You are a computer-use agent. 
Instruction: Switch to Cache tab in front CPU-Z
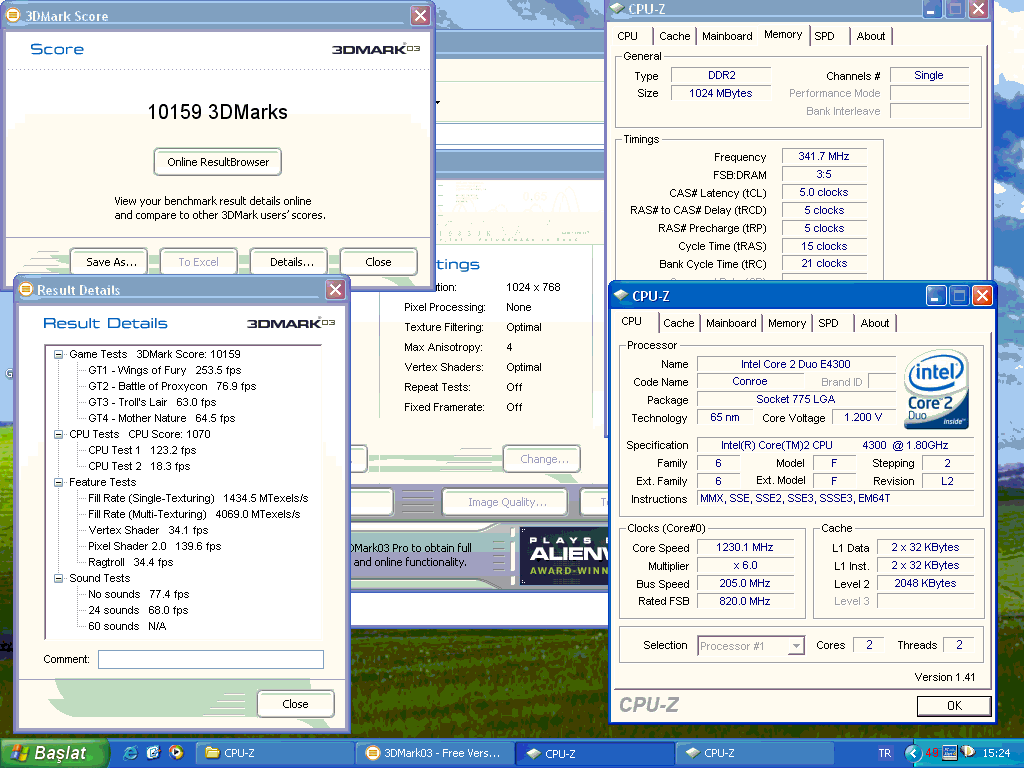point(679,323)
